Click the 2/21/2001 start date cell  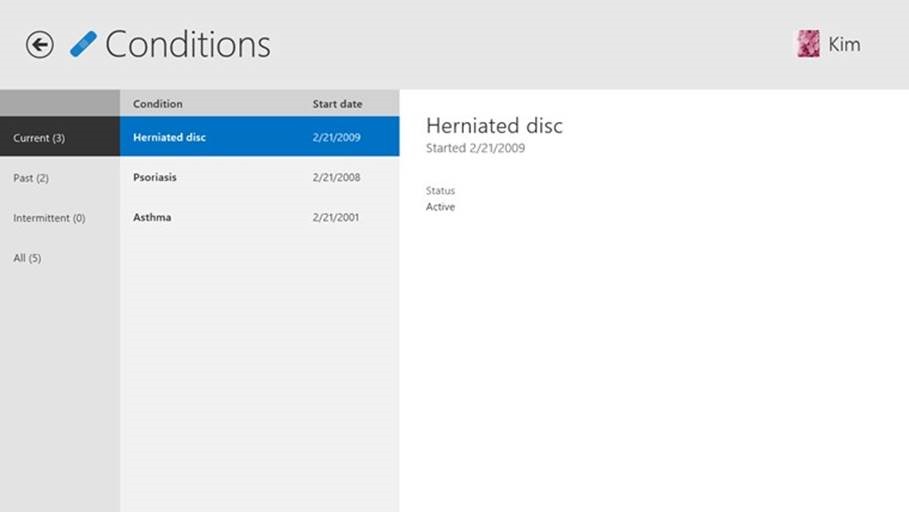[x=336, y=217]
